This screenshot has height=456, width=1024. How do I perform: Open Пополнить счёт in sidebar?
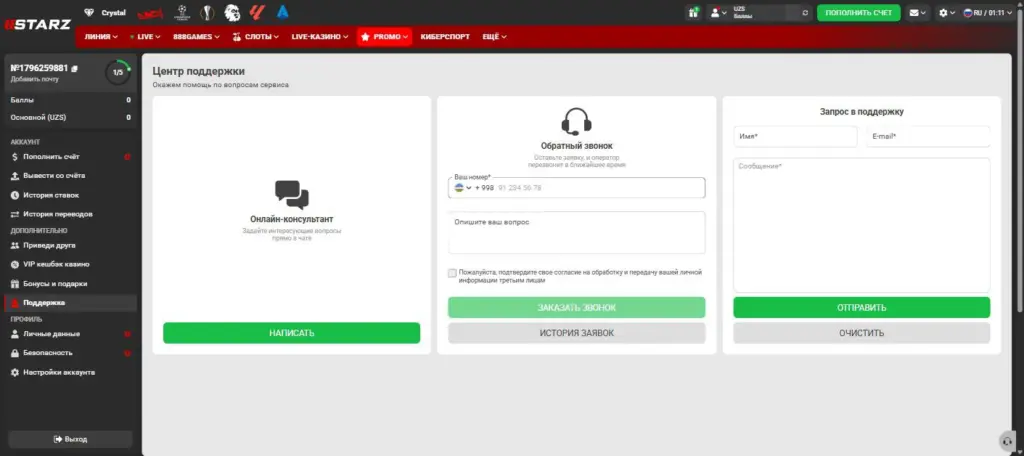pyautogui.click(x=70, y=157)
